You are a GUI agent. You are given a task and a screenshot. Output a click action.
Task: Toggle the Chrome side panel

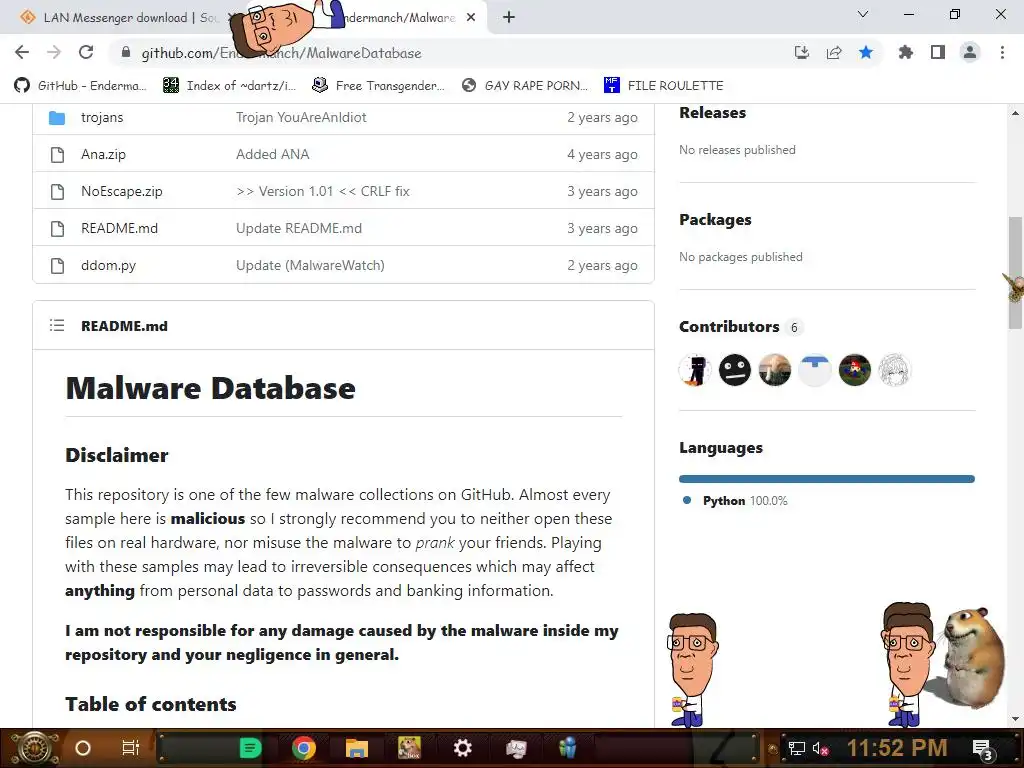(x=938, y=52)
